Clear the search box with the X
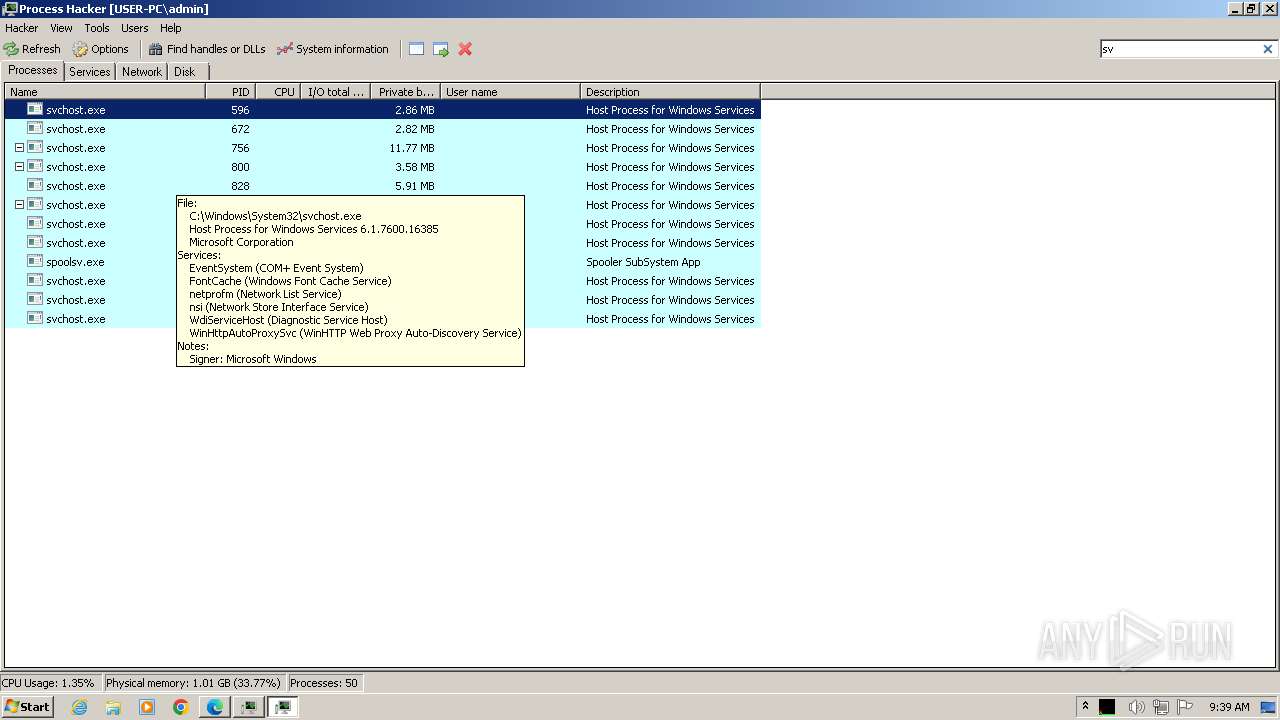Viewport: 1280px width, 720px height. click(x=1268, y=49)
